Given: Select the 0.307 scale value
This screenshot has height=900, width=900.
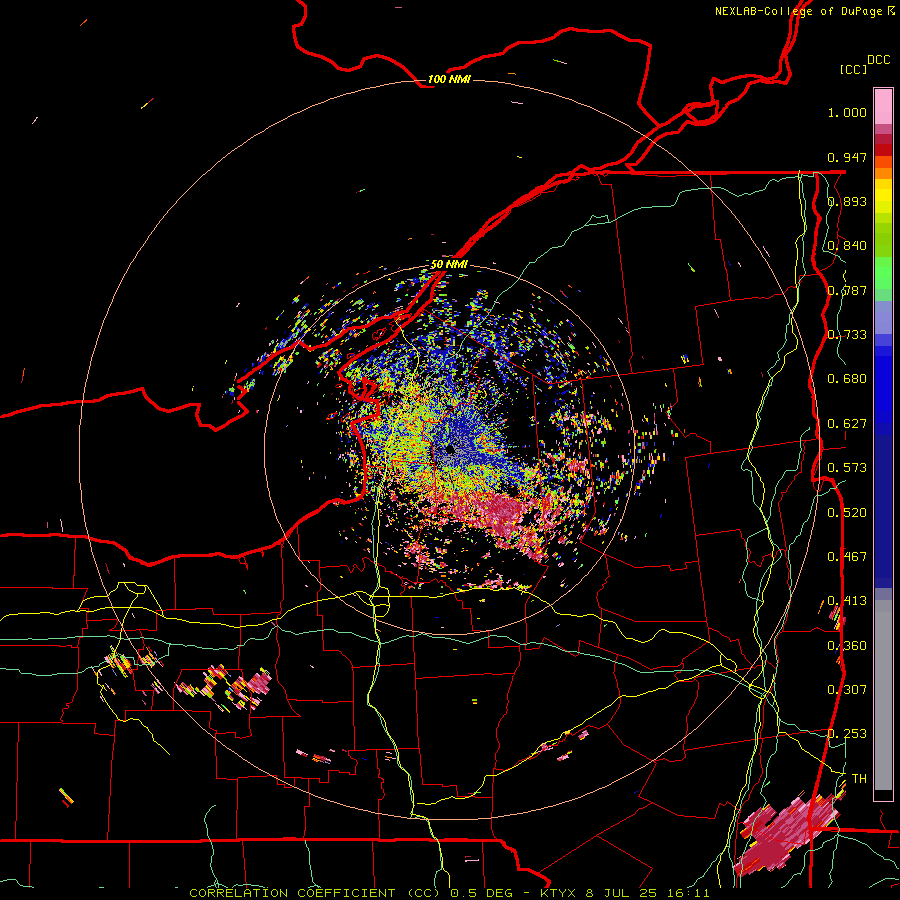Looking at the screenshot, I should [x=847, y=690].
